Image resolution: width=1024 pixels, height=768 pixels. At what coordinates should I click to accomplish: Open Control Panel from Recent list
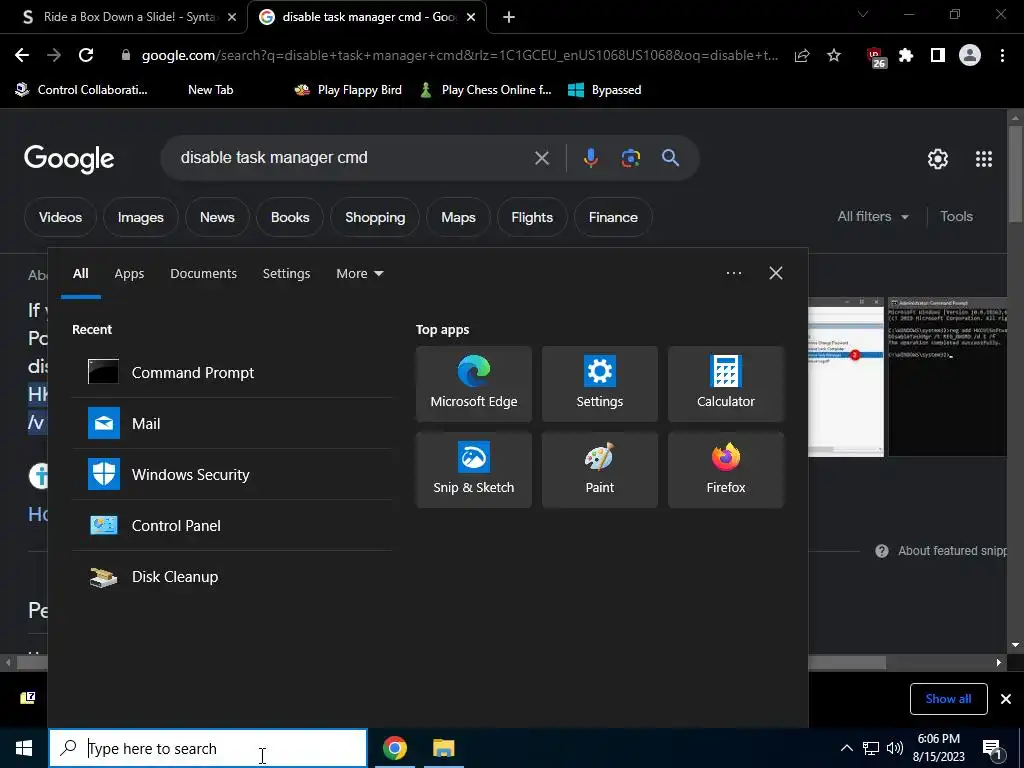click(232, 525)
